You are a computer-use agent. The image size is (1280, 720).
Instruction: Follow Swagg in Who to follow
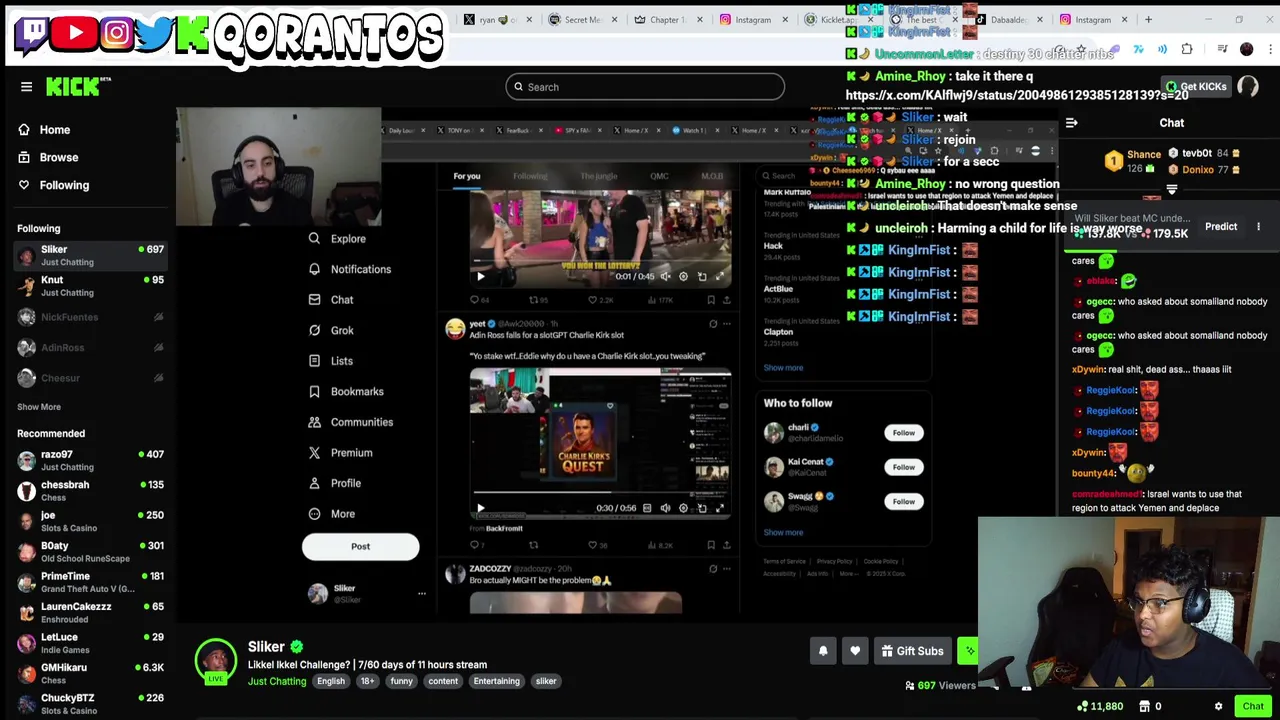point(903,501)
